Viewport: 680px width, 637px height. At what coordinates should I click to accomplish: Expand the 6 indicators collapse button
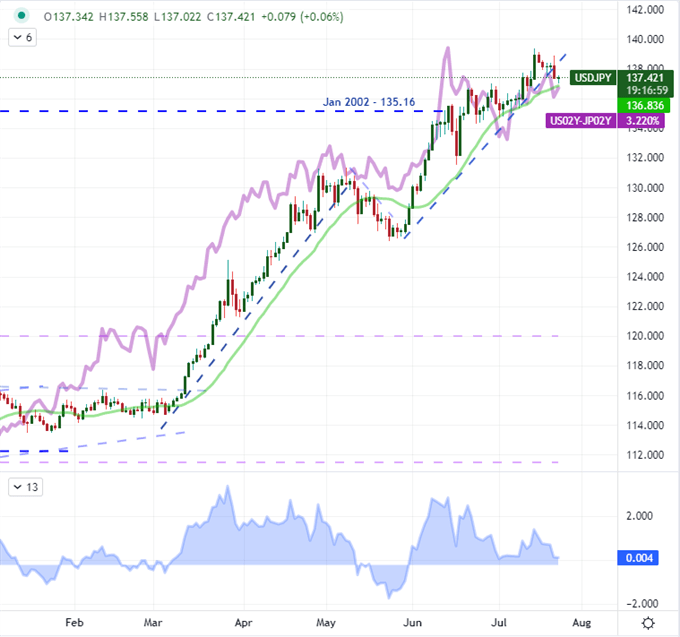coord(23,37)
